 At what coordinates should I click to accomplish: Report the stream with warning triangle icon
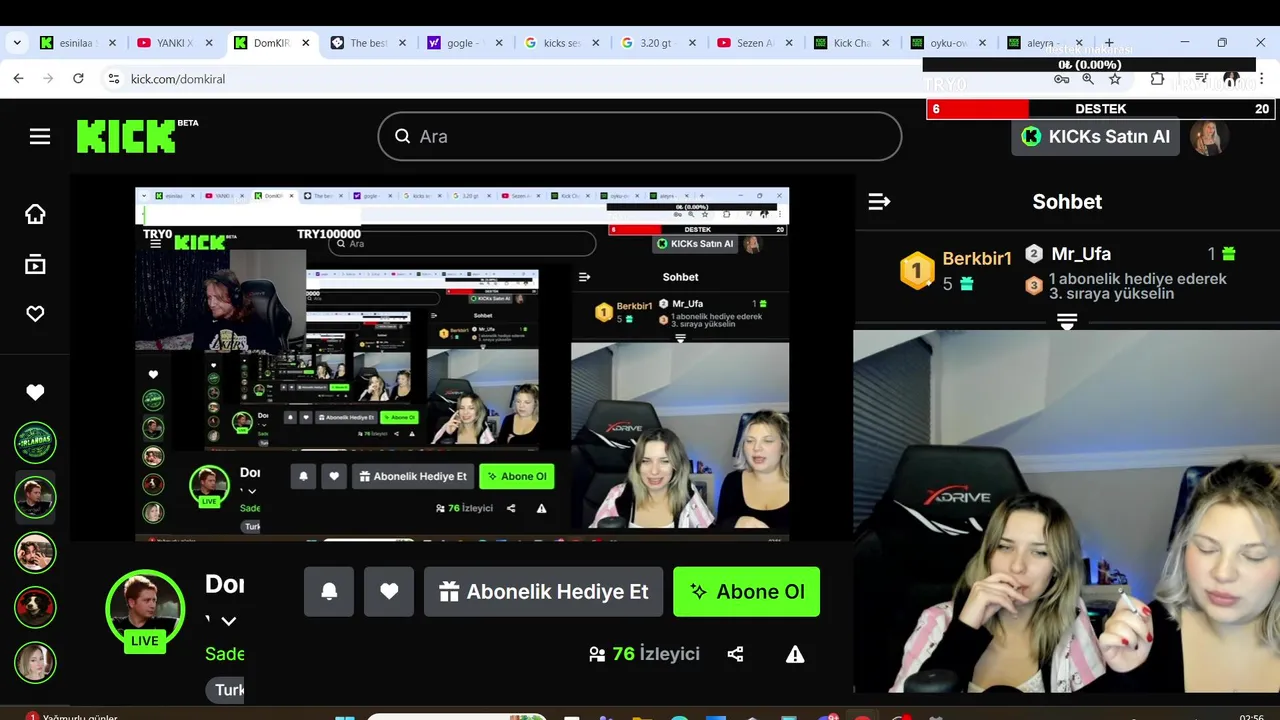pos(795,654)
